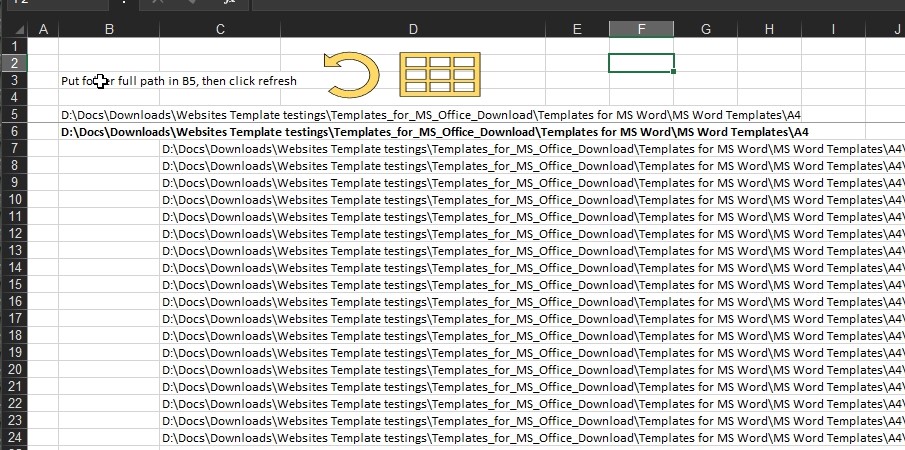This screenshot has height=450, width=905.
Task: Click row header 12
Action: (14, 233)
